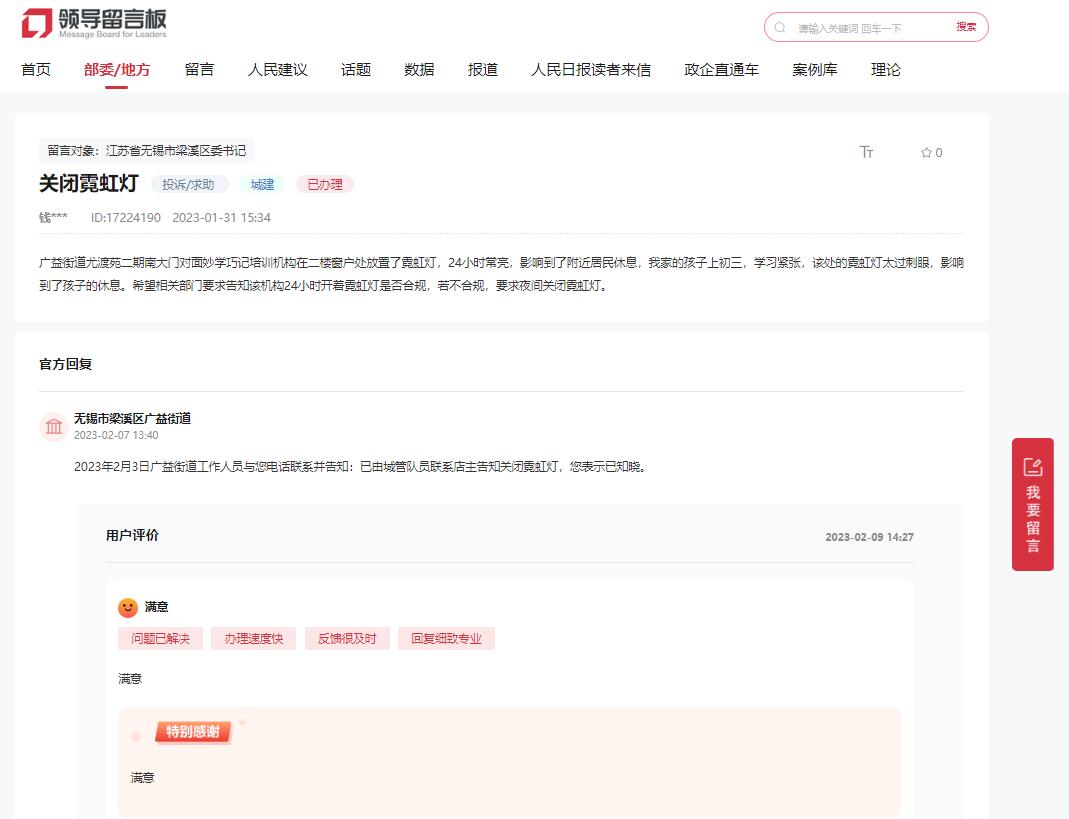Click the edit icon on 我要留言
The width and height of the screenshot is (1069, 819).
[1032, 467]
